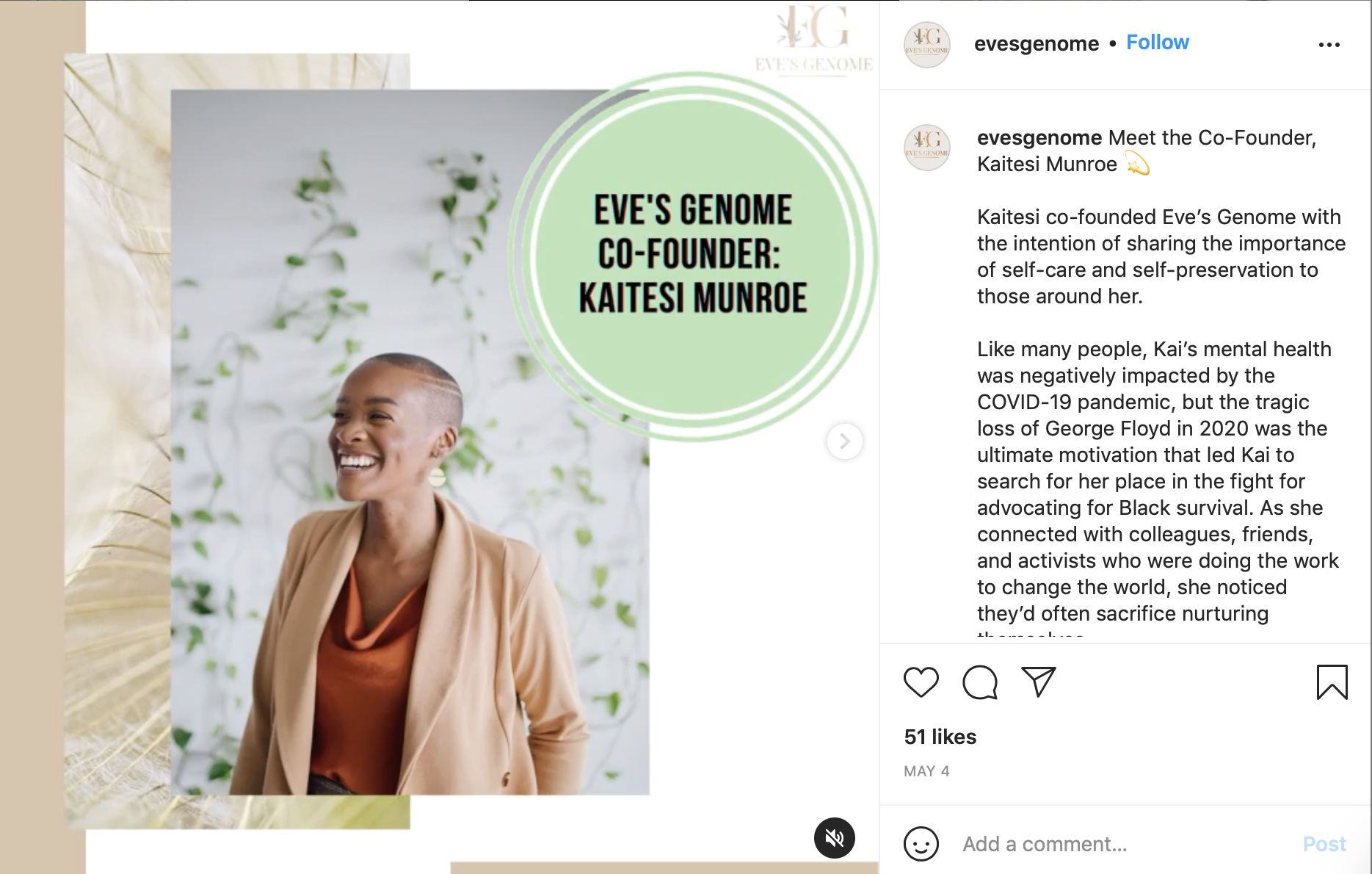The image size is (1372, 874).
Task: Open more options three-dot menu
Action: coord(1329,45)
